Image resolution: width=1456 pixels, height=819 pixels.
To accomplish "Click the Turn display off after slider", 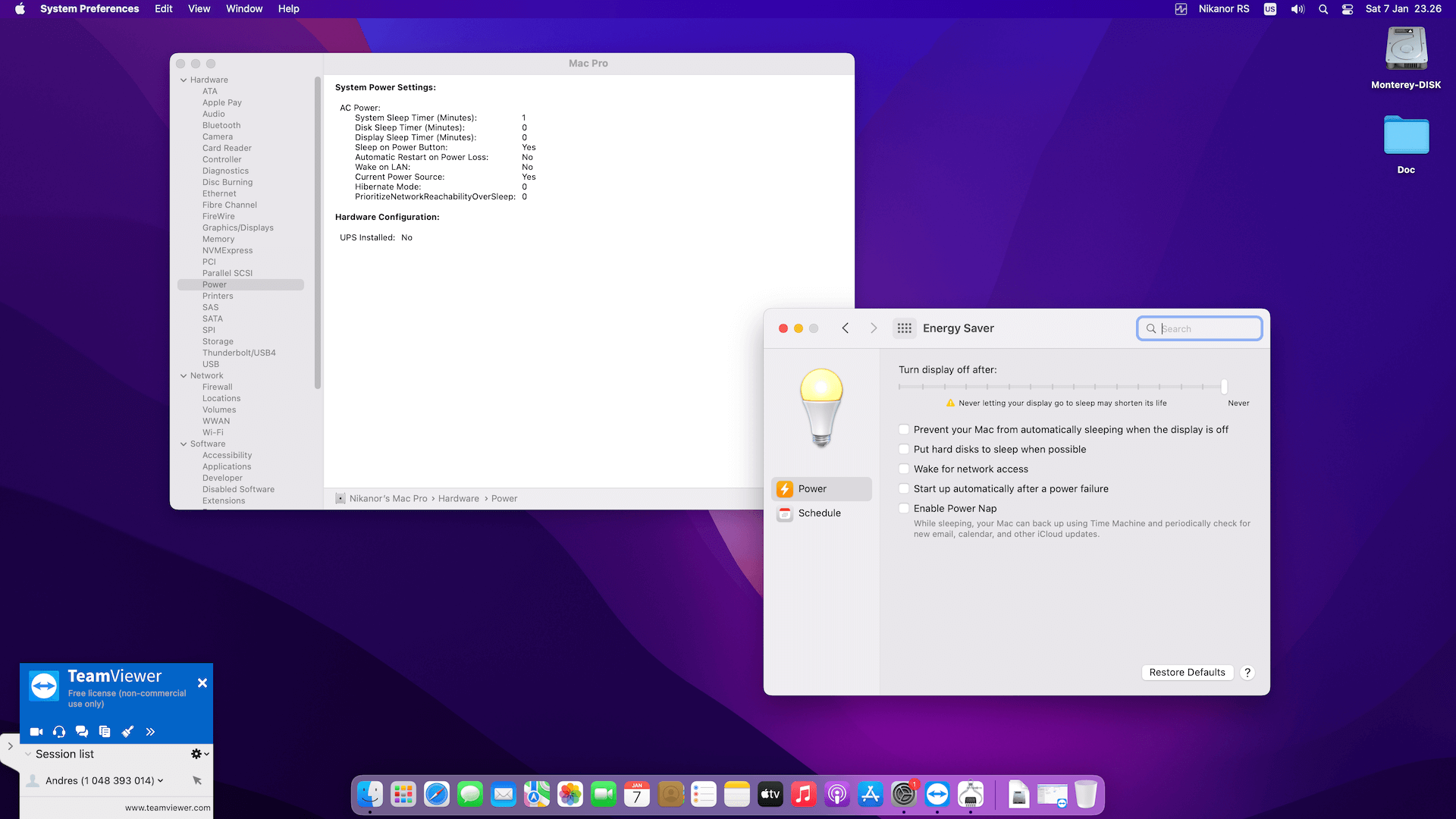I will (1062, 387).
